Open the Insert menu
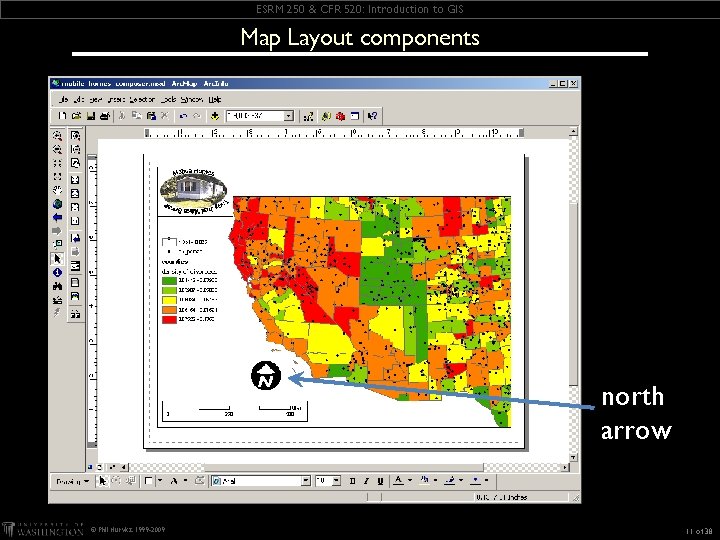The height and width of the screenshot is (540, 720). [116, 100]
